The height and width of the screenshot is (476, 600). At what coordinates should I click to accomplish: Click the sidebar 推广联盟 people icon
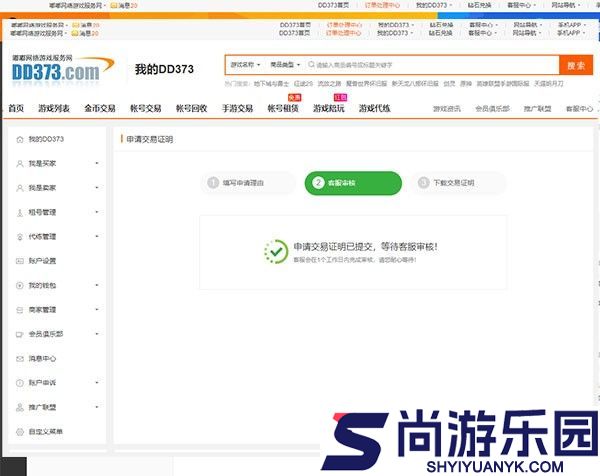[x=20, y=408]
